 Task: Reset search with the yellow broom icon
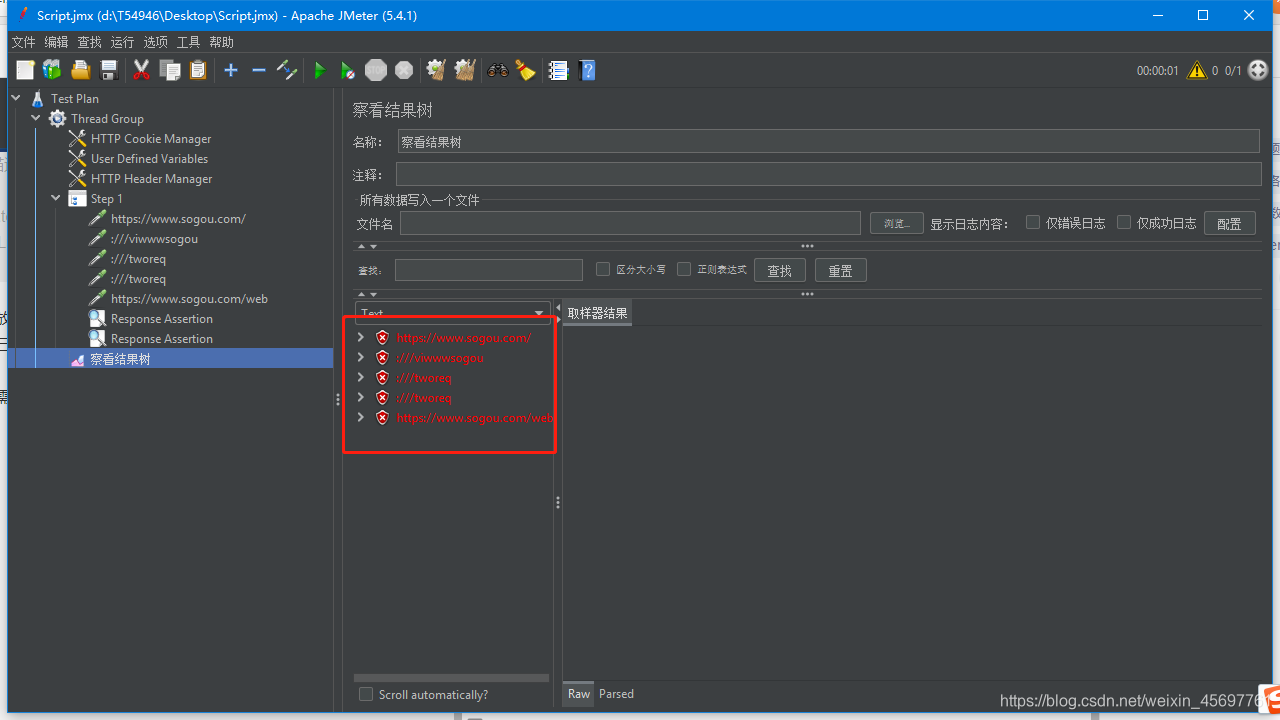click(525, 70)
